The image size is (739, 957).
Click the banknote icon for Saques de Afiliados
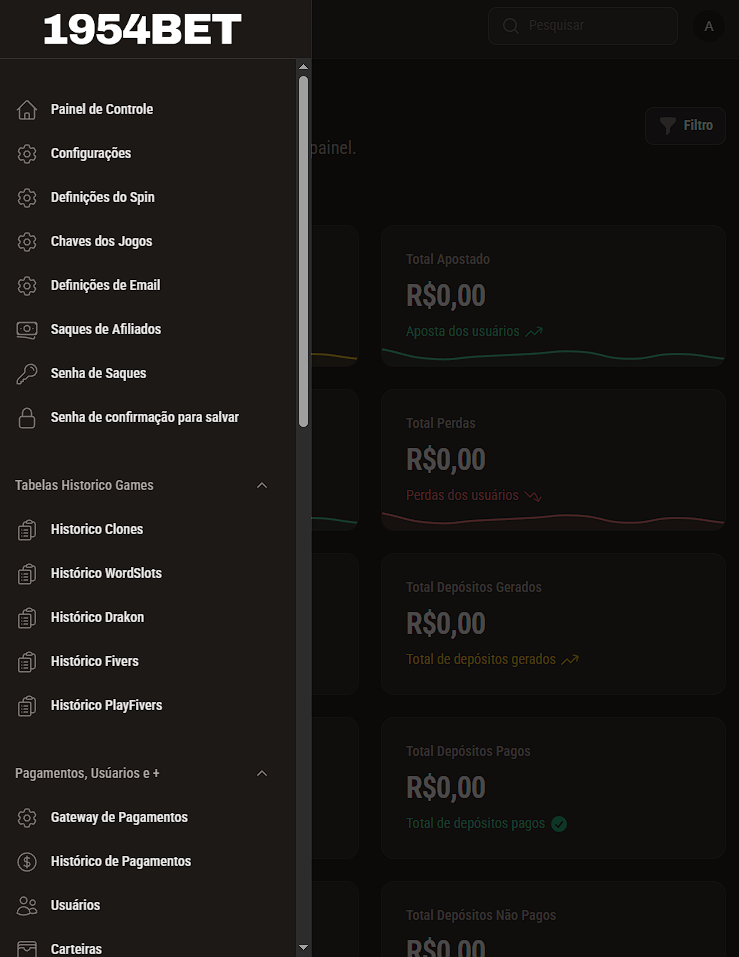[27, 329]
